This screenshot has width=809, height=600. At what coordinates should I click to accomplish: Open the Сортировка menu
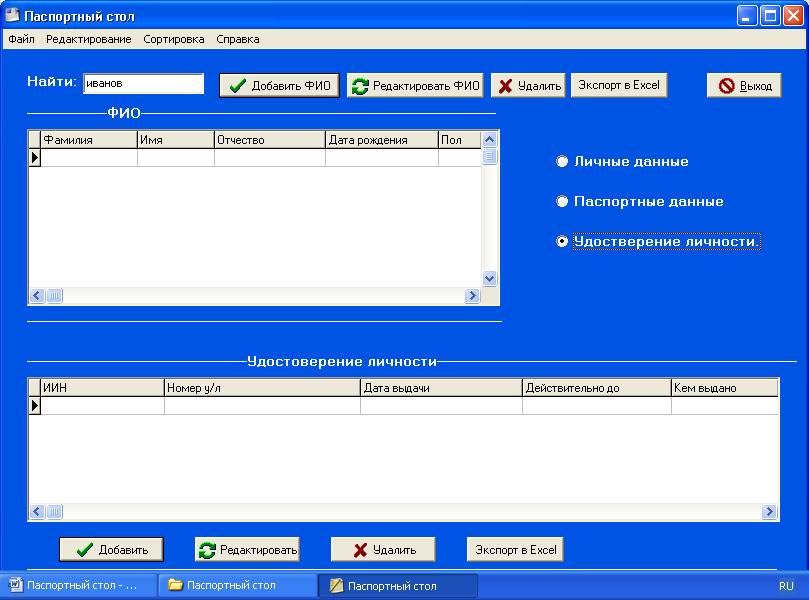pos(174,39)
